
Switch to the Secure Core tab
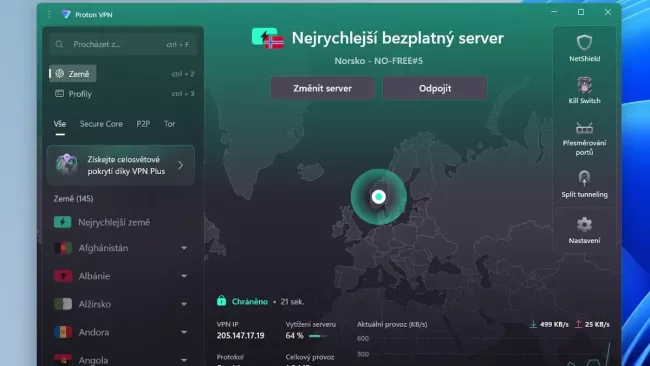coord(101,124)
